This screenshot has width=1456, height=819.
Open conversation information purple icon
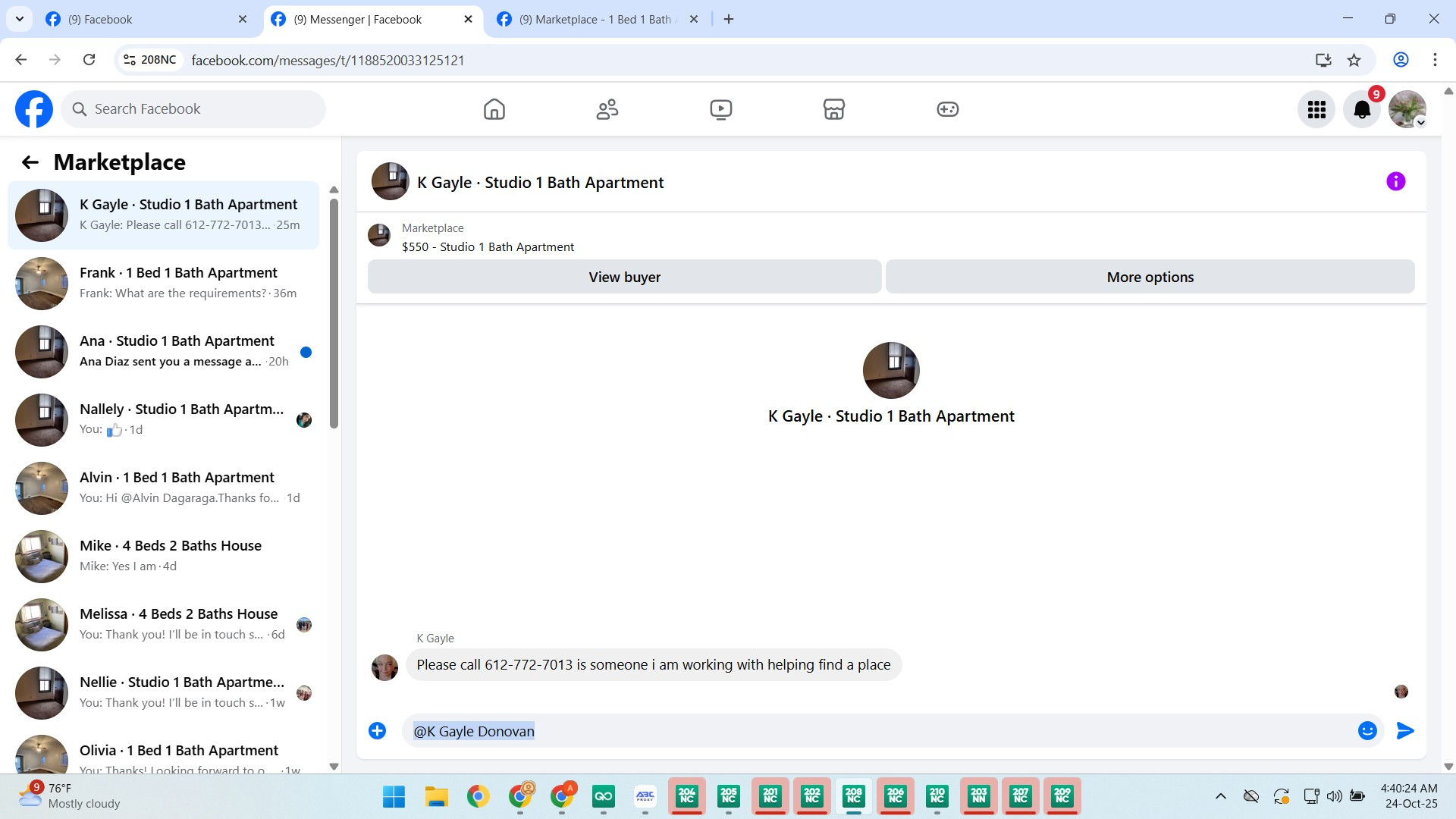[x=1395, y=181]
